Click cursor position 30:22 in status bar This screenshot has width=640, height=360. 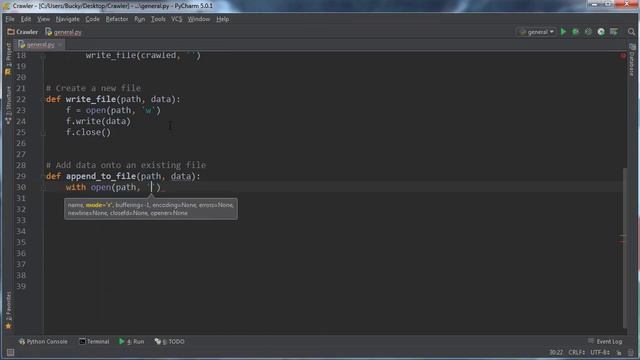point(556,353)
